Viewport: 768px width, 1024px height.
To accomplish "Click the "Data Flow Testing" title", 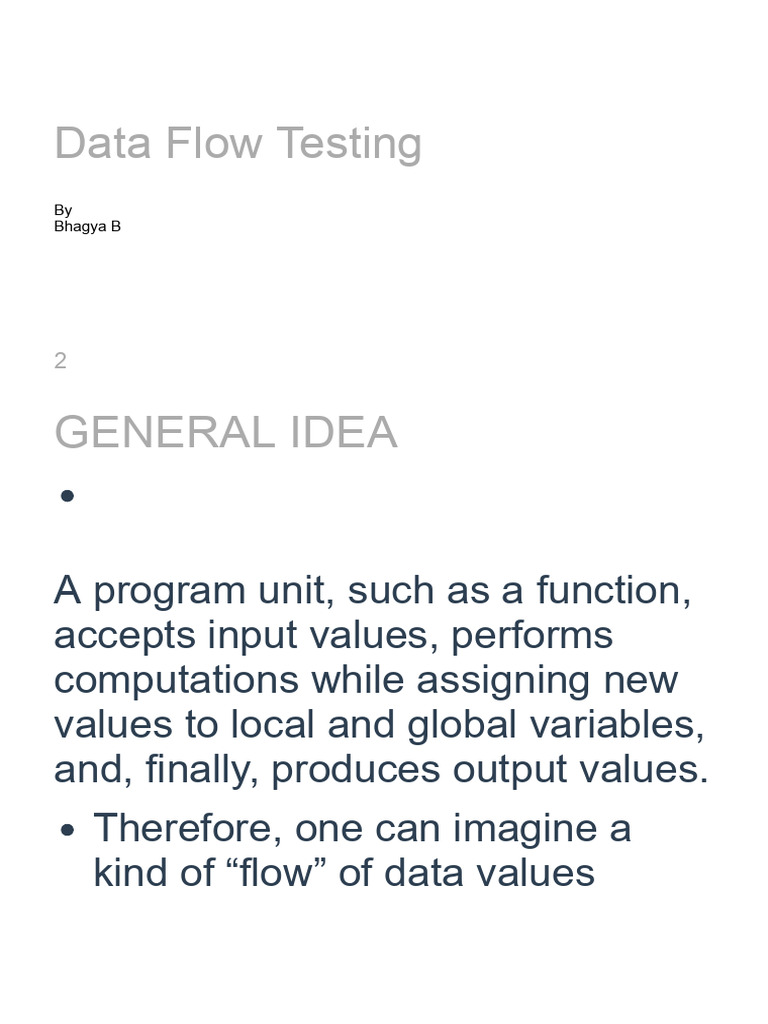I will [x=237, y=144].
